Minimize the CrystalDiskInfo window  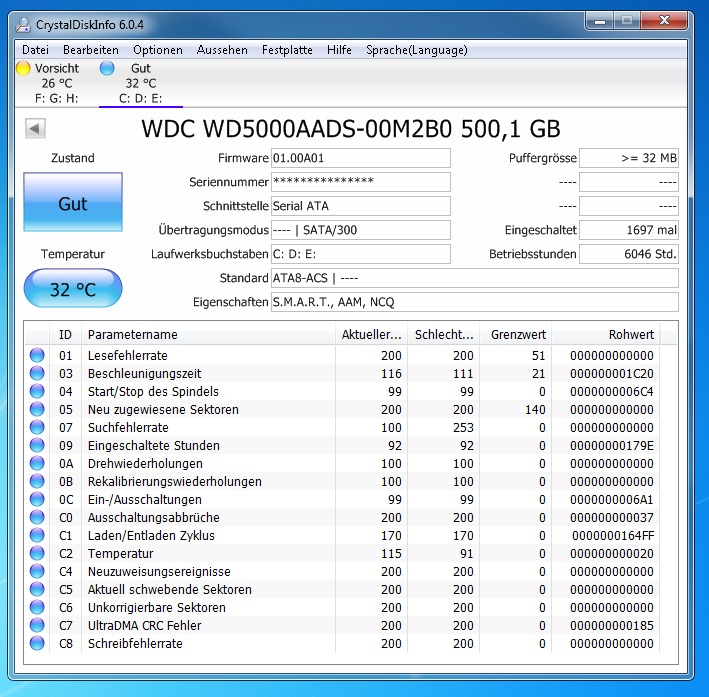point(600,21)
